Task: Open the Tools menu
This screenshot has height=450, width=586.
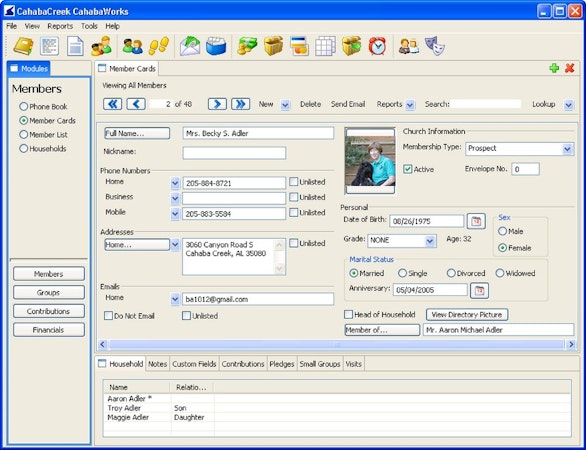Action: pyautogui.click(x=89, y=26)
